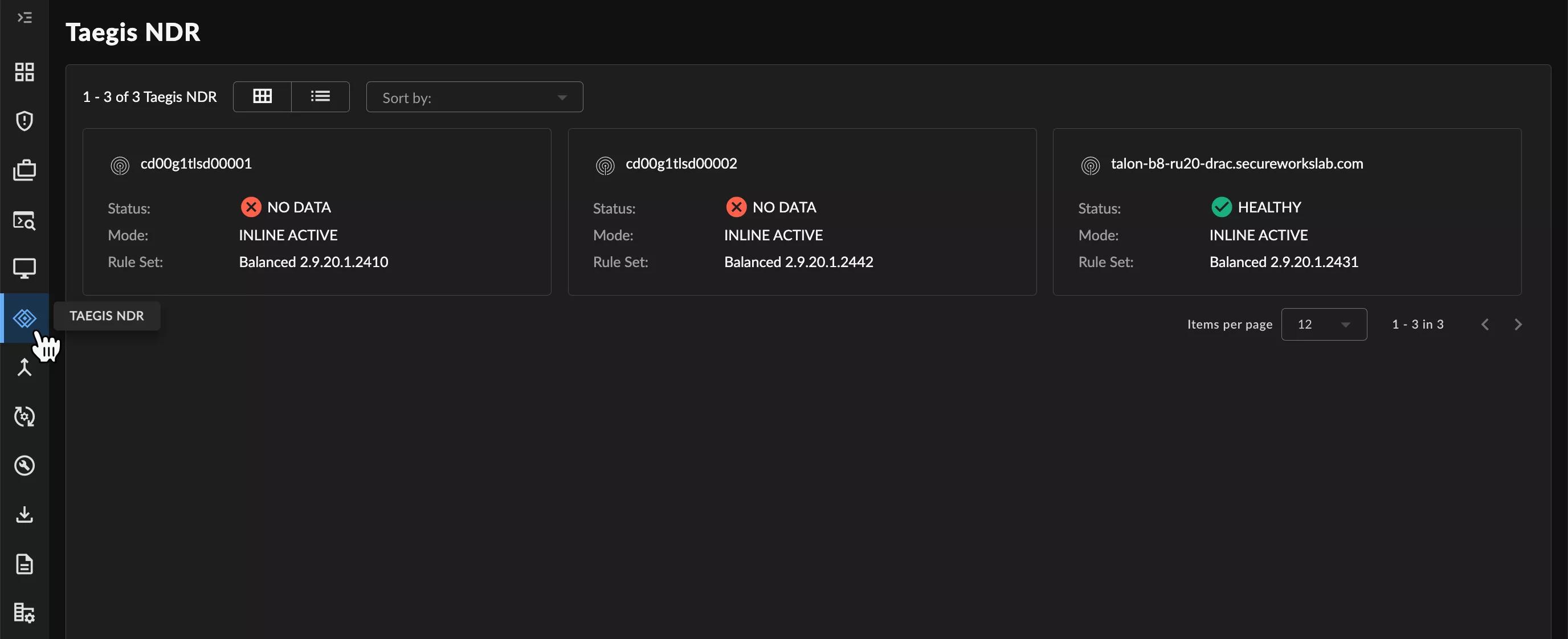Select the Taegis NDR sidebar icon

pyautogui.click(x=24, y=318)
